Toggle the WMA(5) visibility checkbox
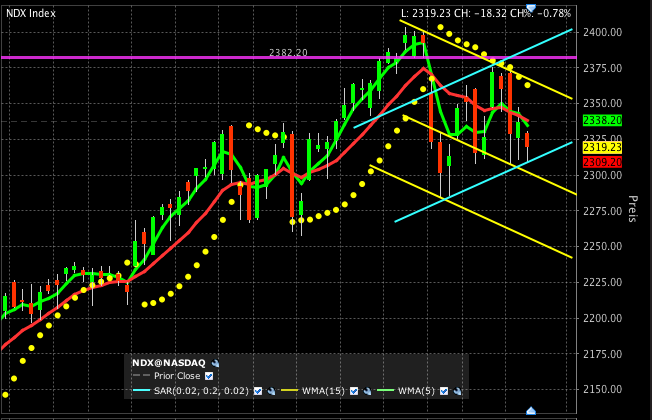This screenshot has height=420, width=652. coord(444,391)
